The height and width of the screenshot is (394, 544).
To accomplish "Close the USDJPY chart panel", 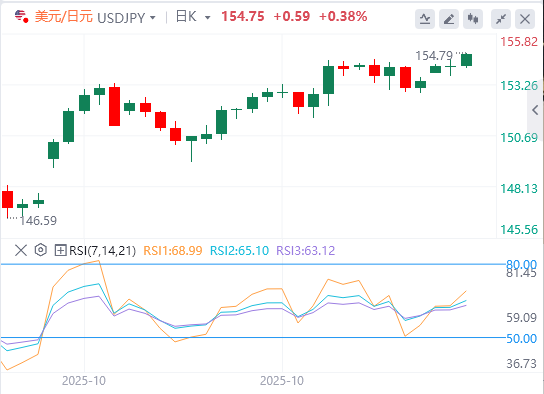I will click(x=525, y=19).
